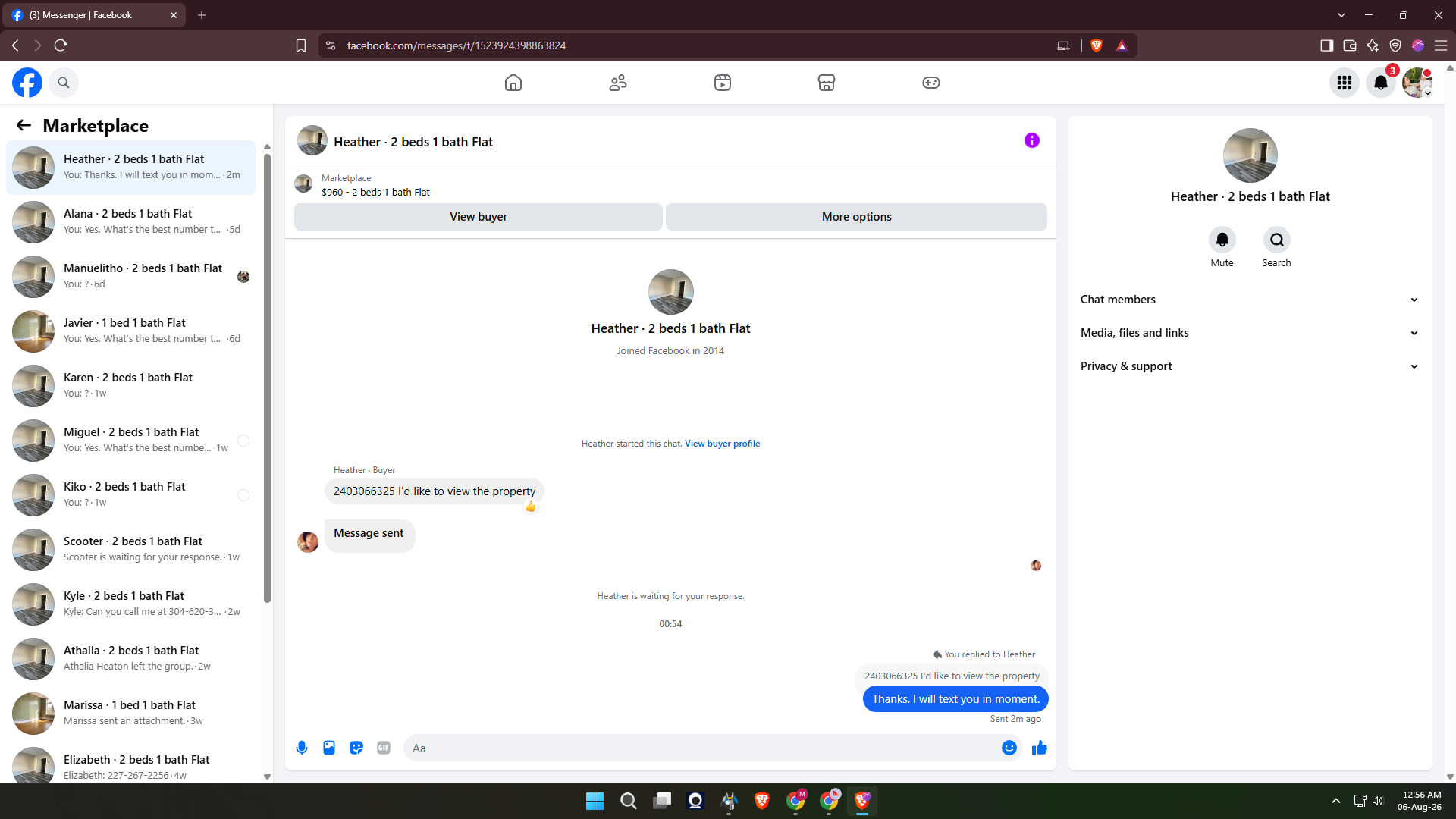
Task: Show hidden system tray icons
Action: 1336,801
